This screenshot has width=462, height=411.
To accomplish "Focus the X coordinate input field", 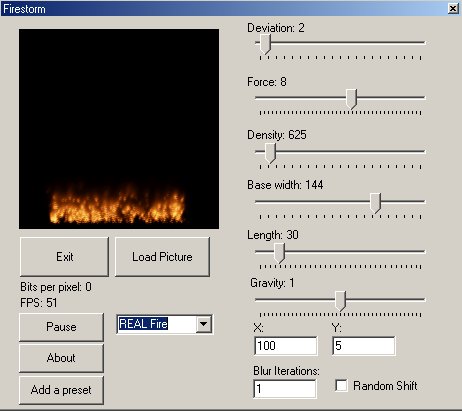I will pos(286,346).
